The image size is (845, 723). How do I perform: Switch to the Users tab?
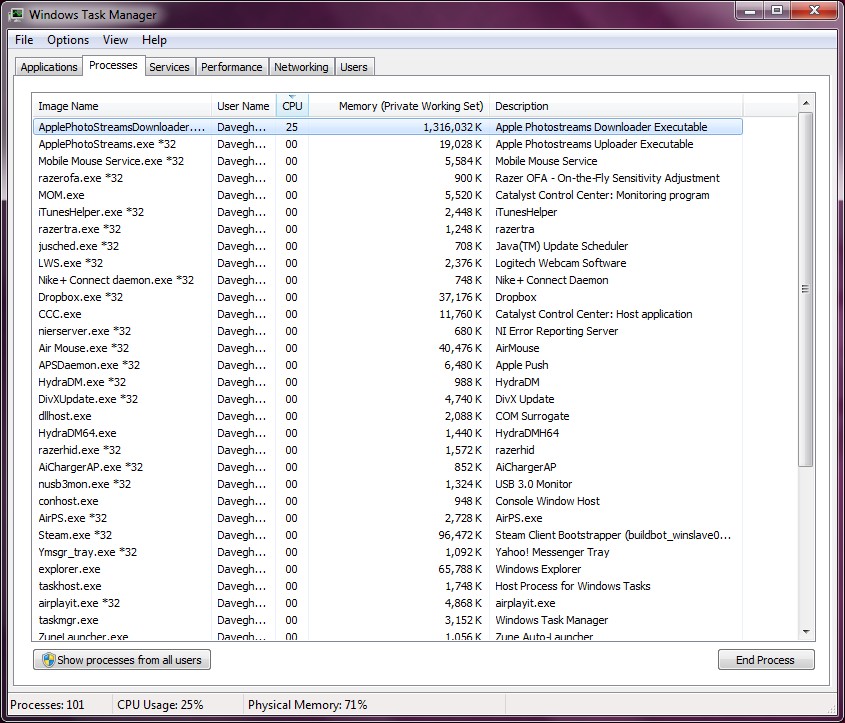(x=354, y=67)
